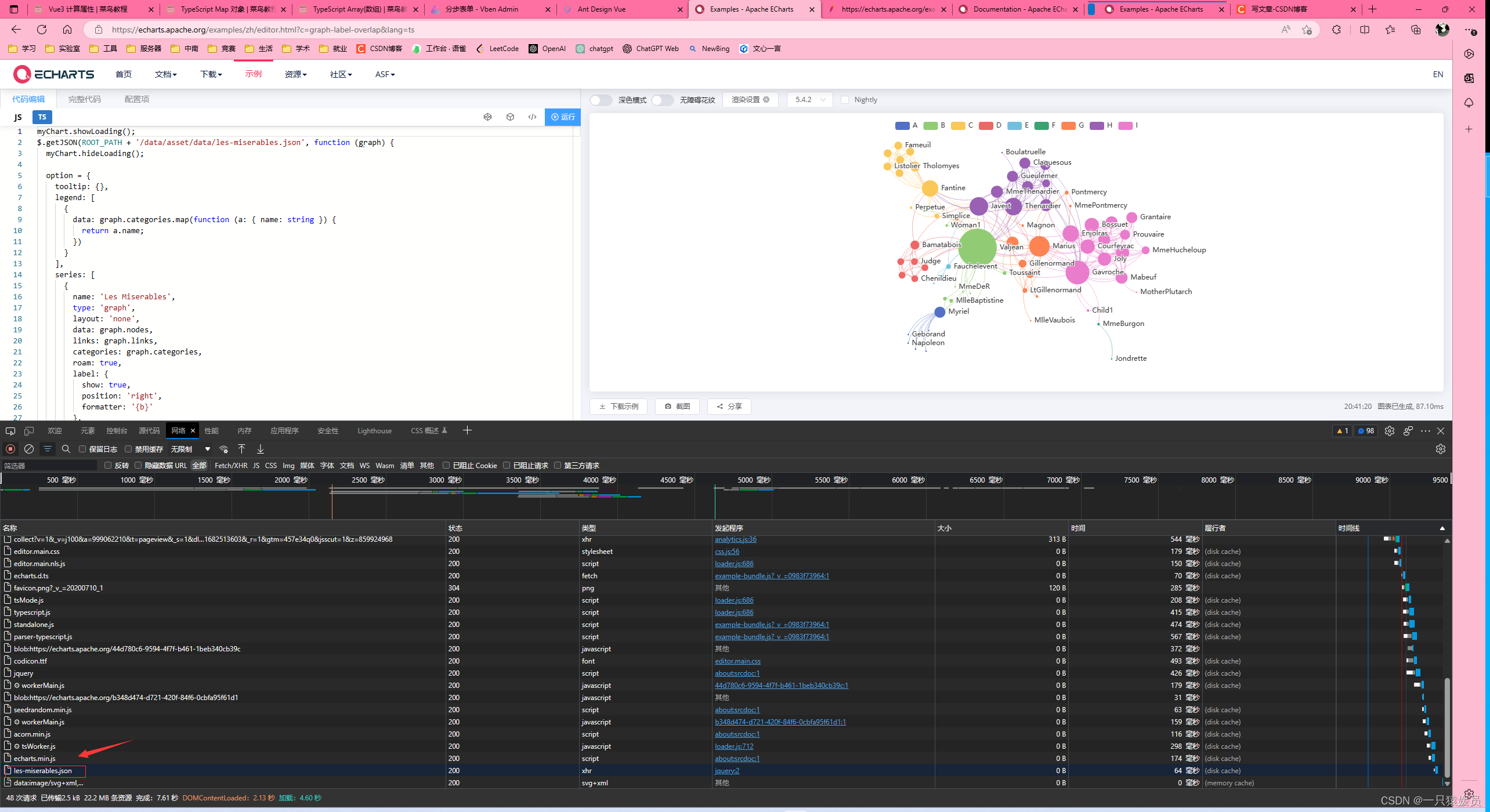Viewport: 1490px width, 812px height.
Task: Open the ECharts version 5.4.2 dropdown
Action: click(x=810, y=100)
